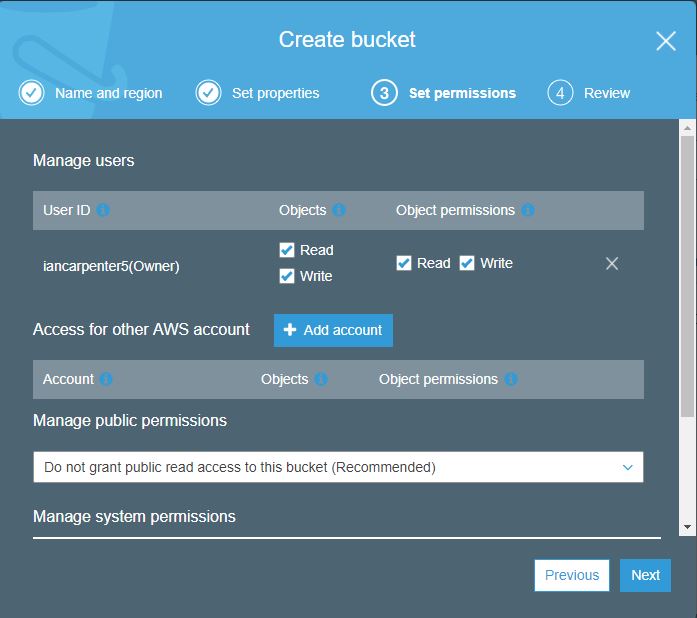Screen dimensions: 697x618
Task: Click info icon by account Object permissions
Action: coord(511,380)
